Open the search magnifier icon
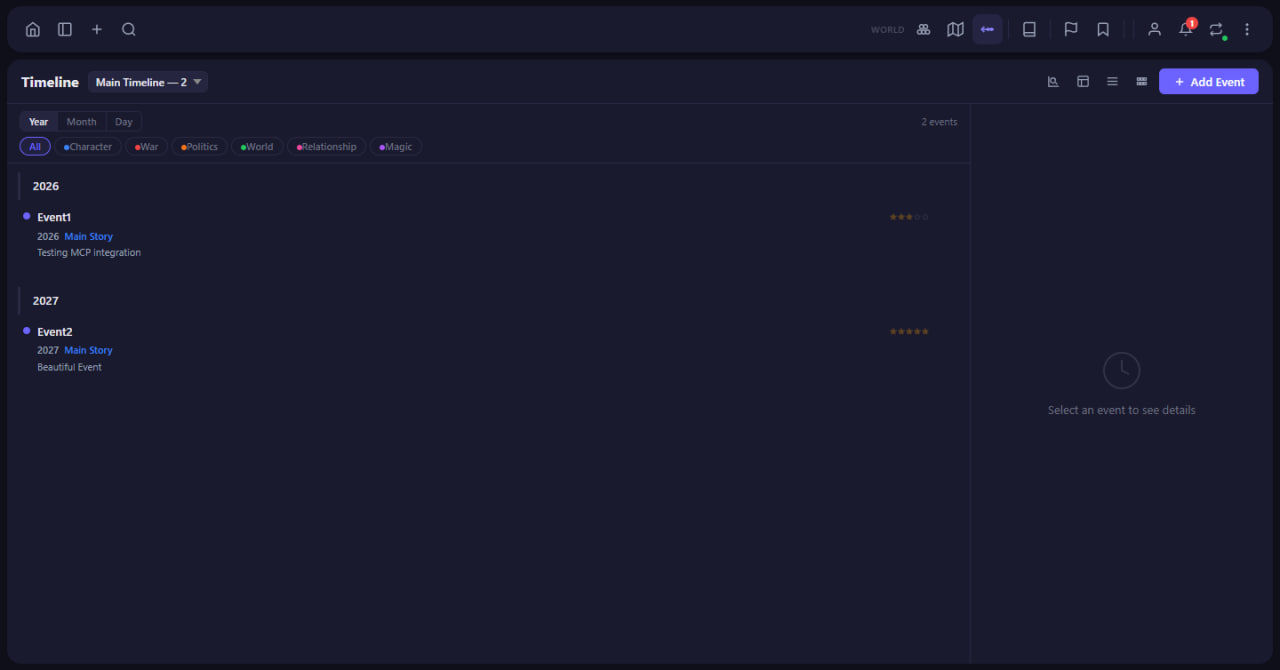The image size is (1280, 670). pos(129,30)
